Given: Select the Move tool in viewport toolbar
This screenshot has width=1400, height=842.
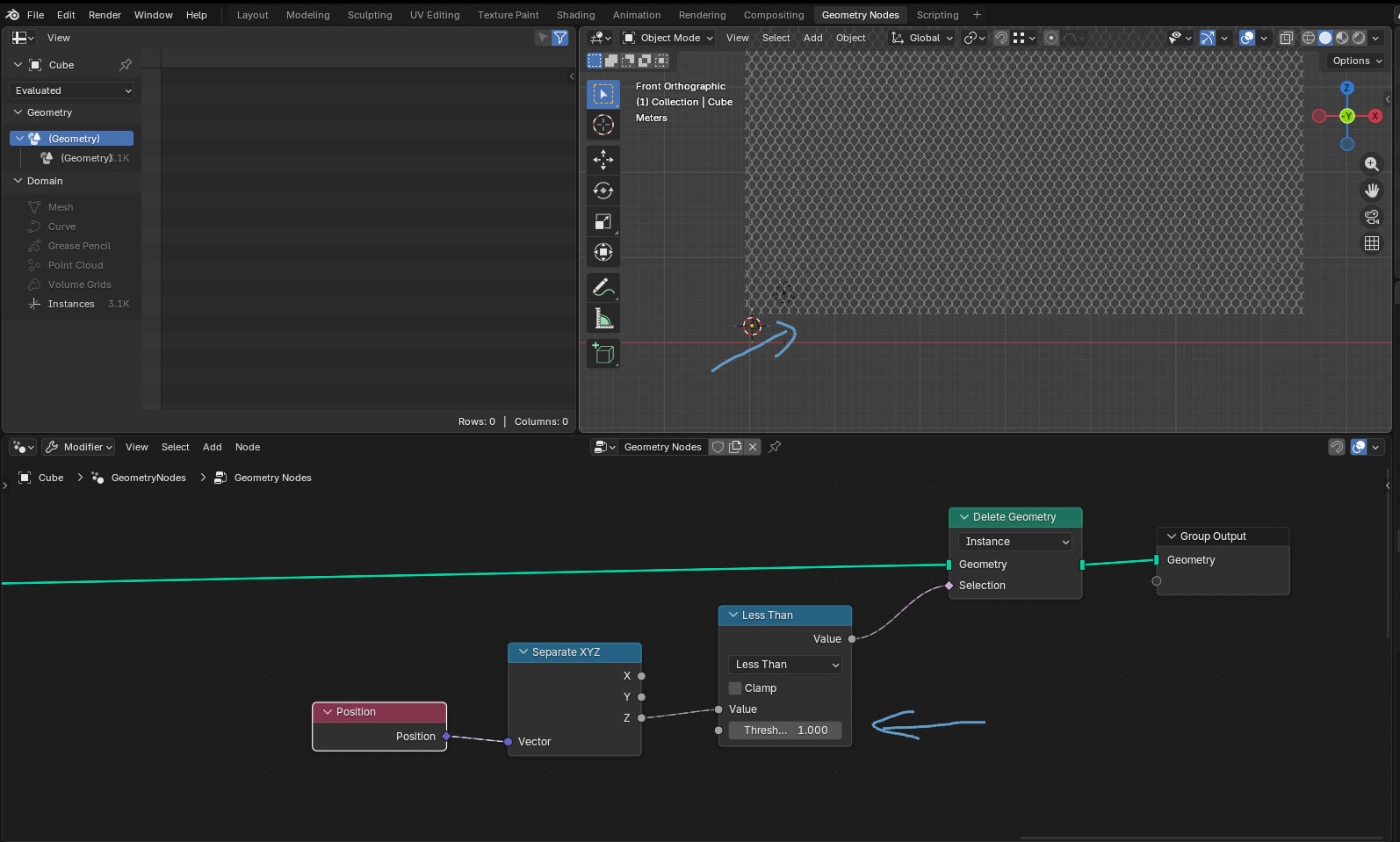Looking at the screenshot, I should pos(603,159).
